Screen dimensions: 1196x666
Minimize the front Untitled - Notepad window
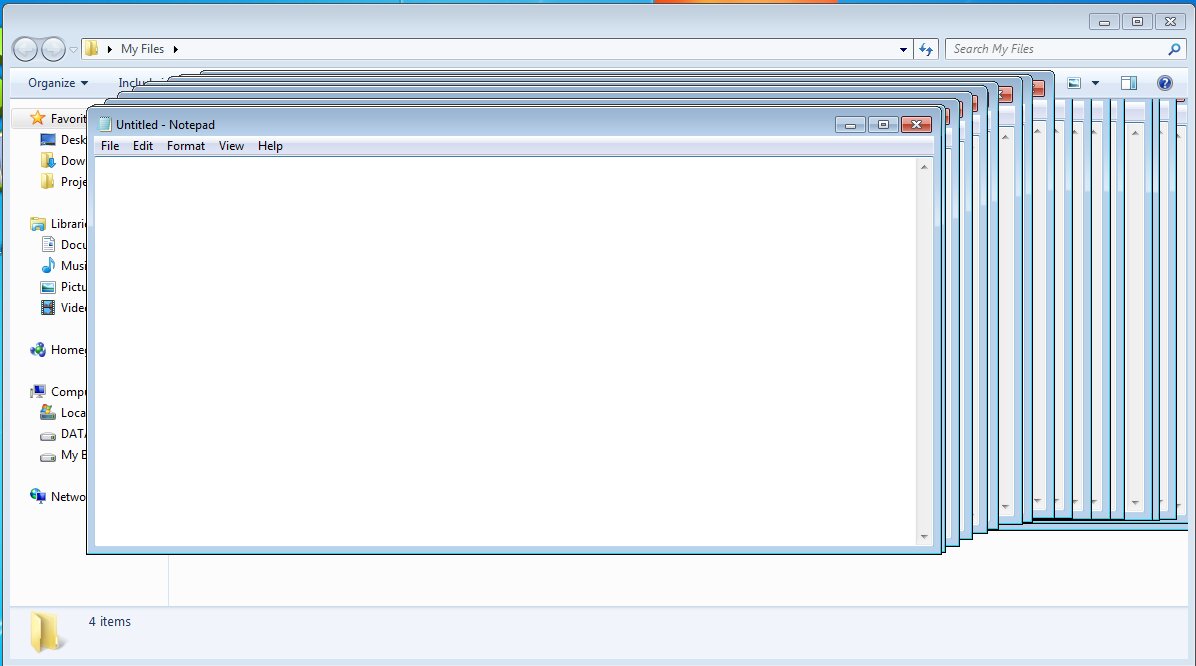(x=850, y=124)
